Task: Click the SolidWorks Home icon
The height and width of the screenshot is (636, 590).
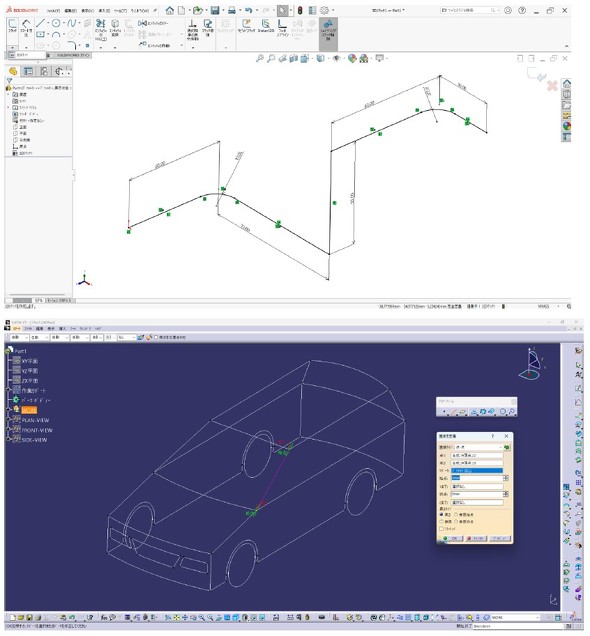Action: click(x=169, y=11)
